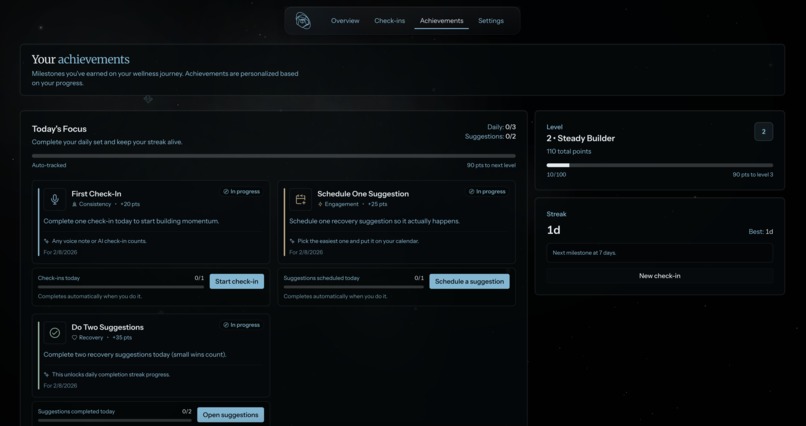Click the microphone icon on First Check-In card
Viewport: 806px width, 426px height.
pyautogui.click(x=54, y=199)
